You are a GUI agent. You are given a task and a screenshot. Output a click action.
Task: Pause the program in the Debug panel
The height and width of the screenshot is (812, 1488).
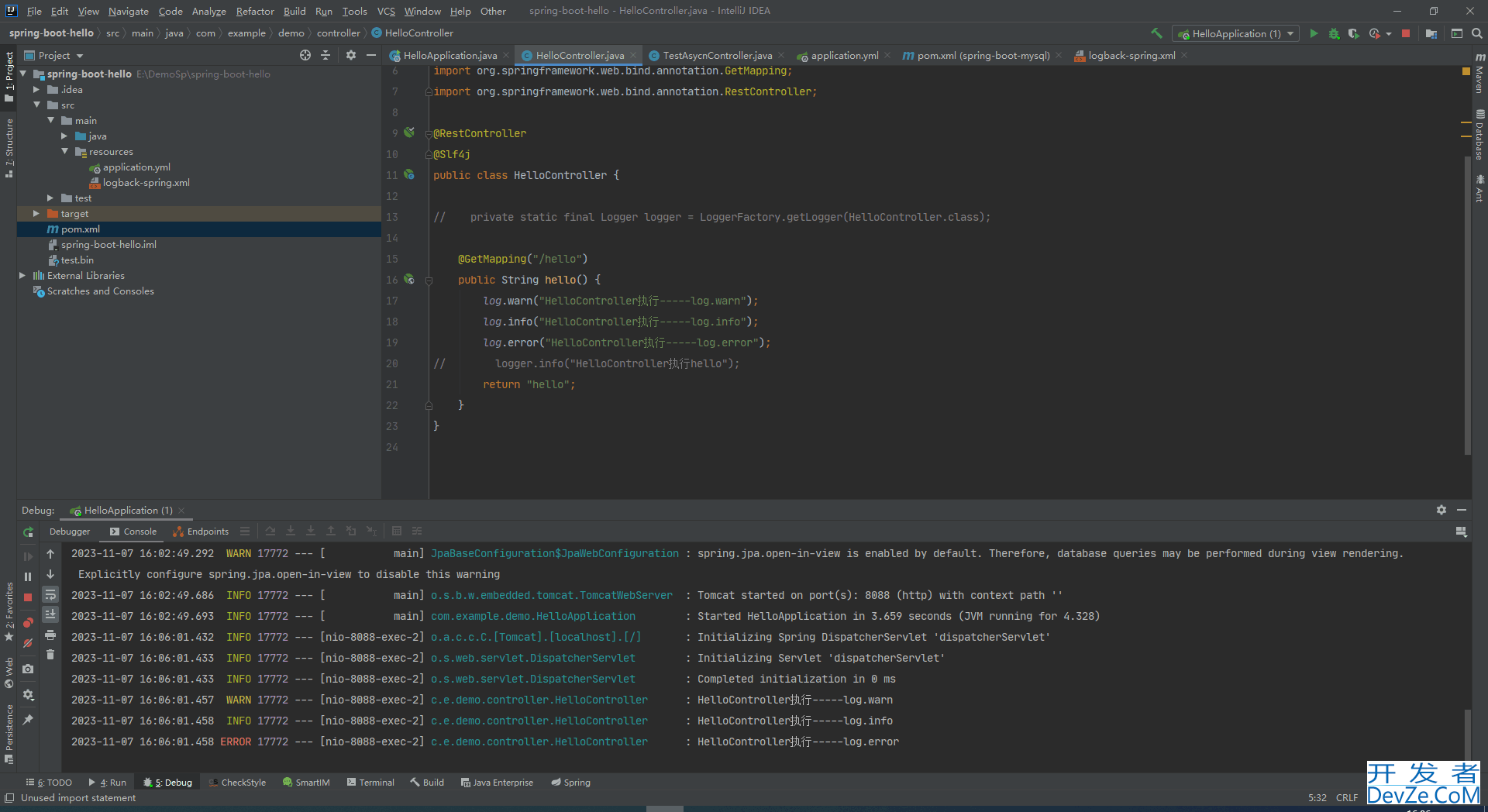[x=28, y=576]
